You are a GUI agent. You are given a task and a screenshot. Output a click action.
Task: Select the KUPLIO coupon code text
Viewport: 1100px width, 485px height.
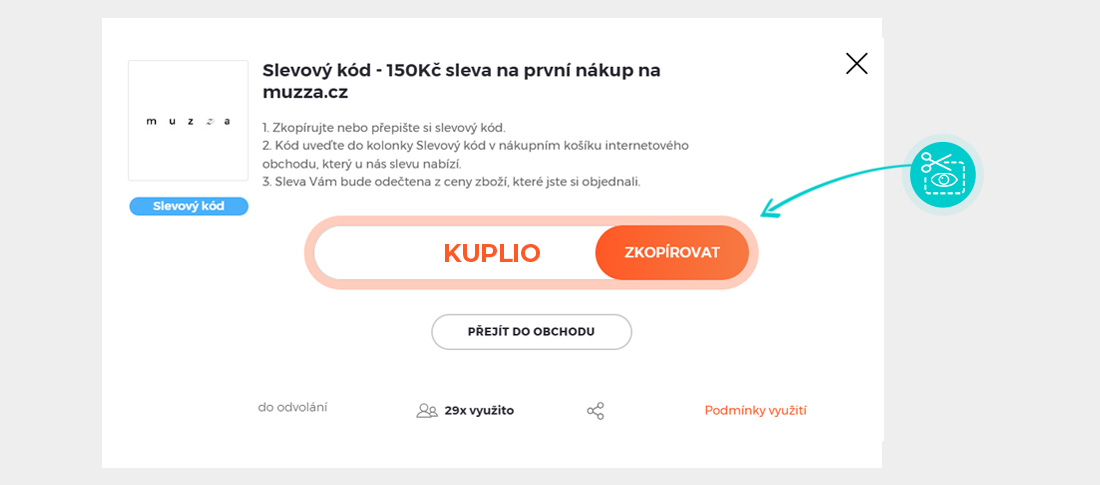[x=491, y=253]
